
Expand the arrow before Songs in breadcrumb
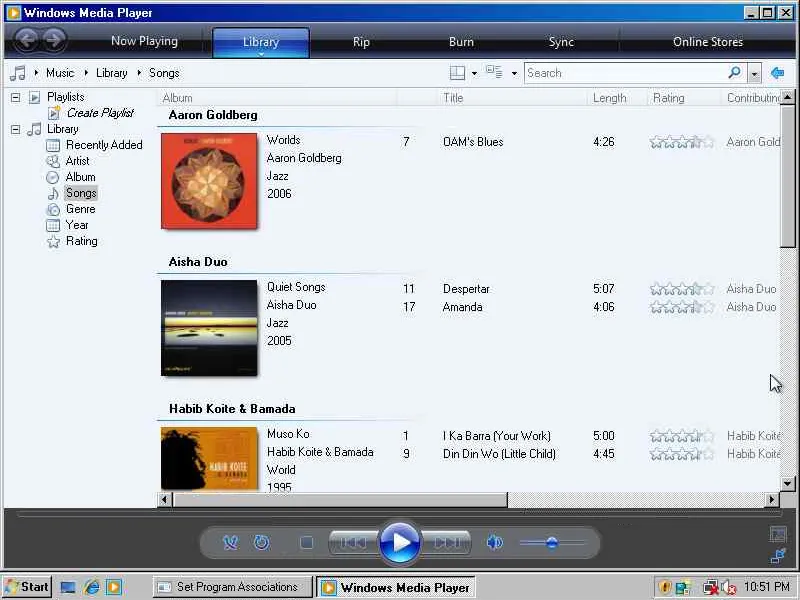pos(139,72)
